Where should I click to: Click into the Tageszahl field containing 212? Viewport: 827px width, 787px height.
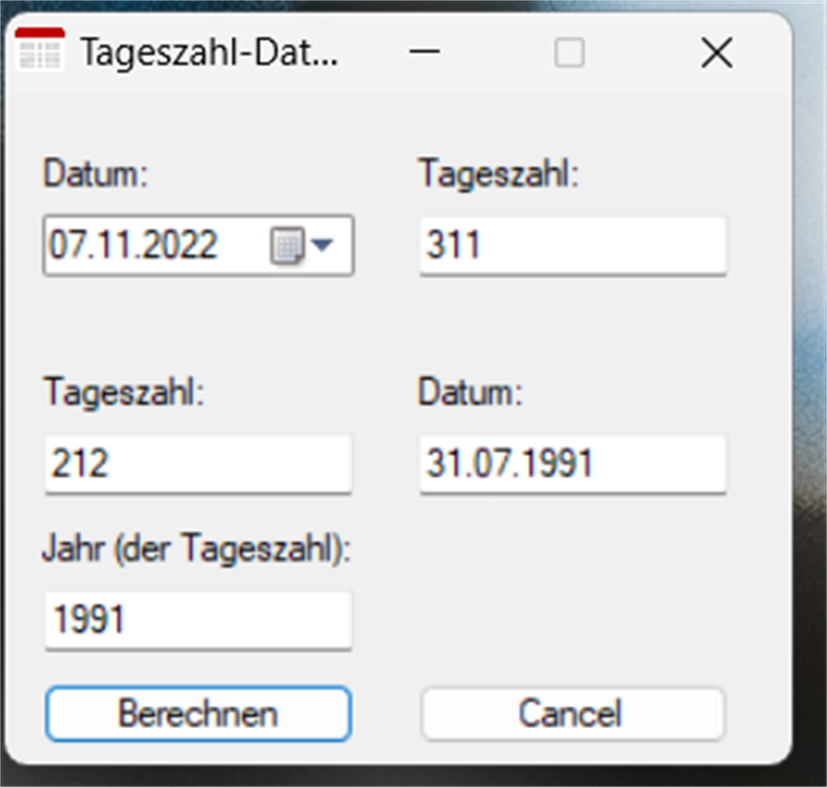pos(197,463)
